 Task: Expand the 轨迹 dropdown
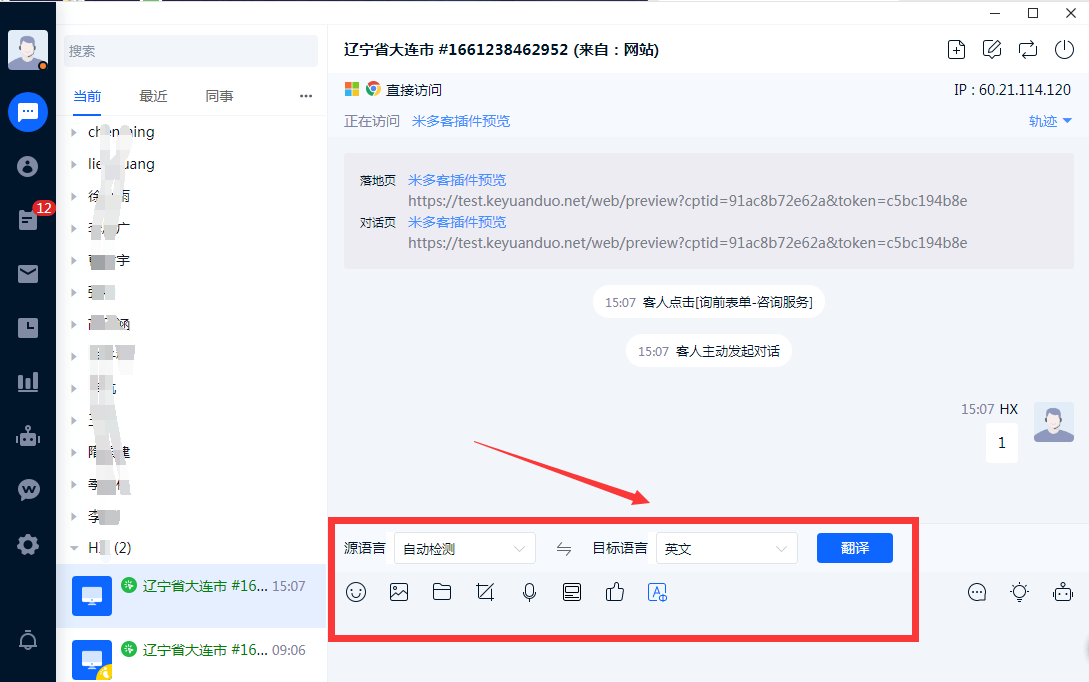point(1050,121)
